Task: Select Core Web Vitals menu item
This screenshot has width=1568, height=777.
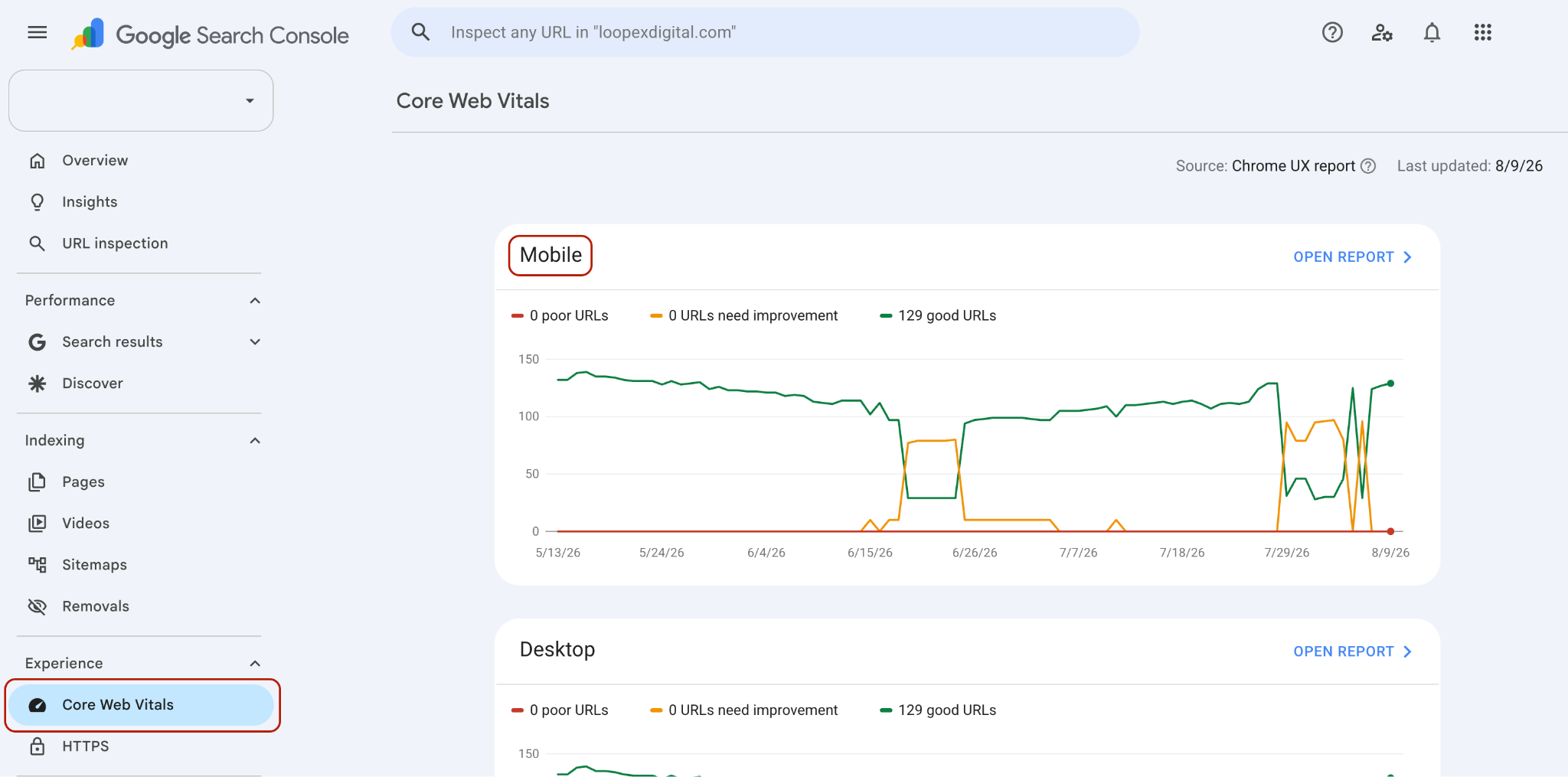Action: click(141, 705)
